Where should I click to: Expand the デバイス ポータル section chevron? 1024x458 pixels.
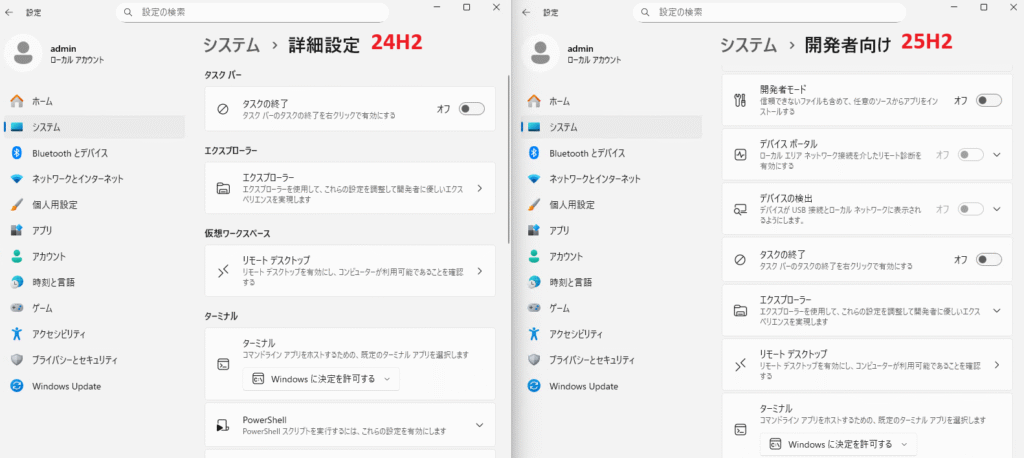pos(996,155)
